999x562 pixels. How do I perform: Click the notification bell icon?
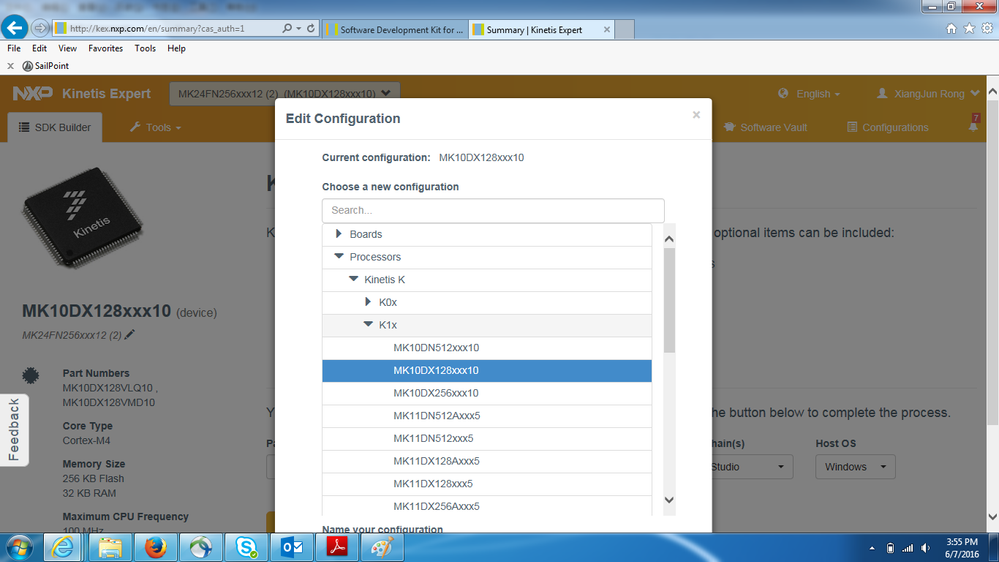pos(973,126)
